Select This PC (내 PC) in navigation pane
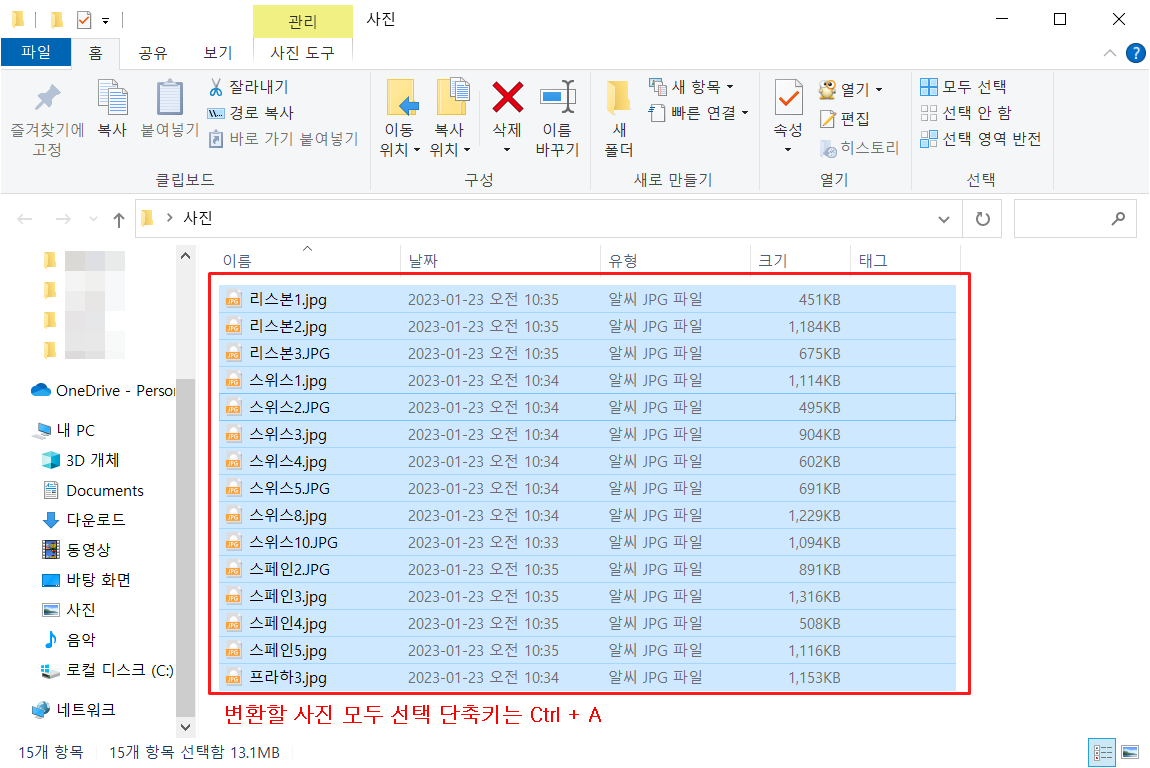The height and width of the screenshot is (768, 1150). pos(65,430)
